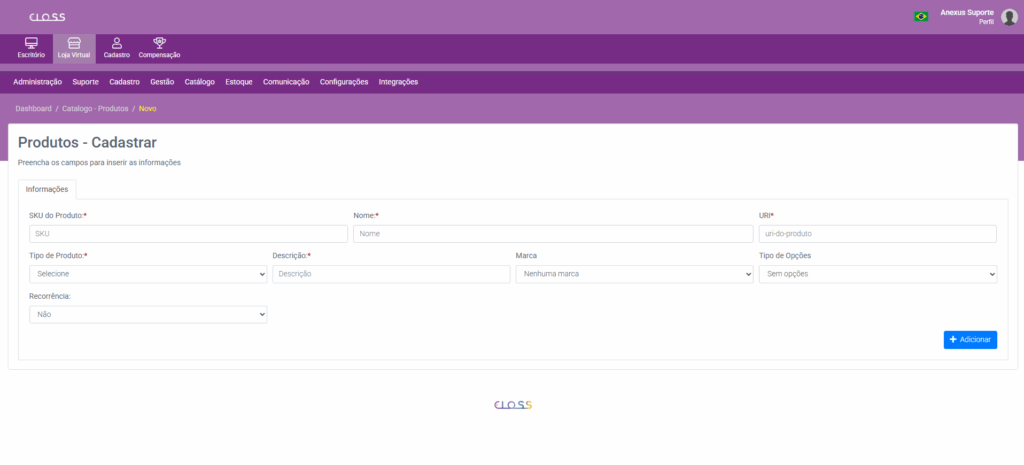Expand the Tipo de Produto dropdown
Viewport: 1024px width, 465px height.
[x=148, y=274]
